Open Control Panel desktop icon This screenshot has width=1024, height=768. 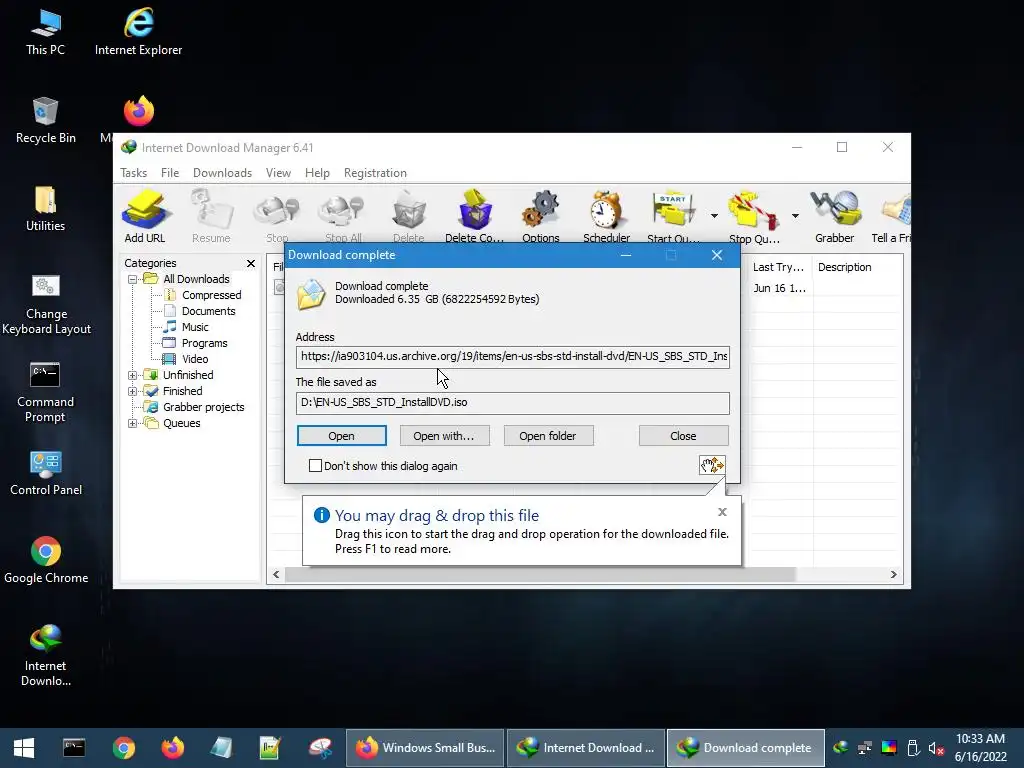[x=46, y=473]
